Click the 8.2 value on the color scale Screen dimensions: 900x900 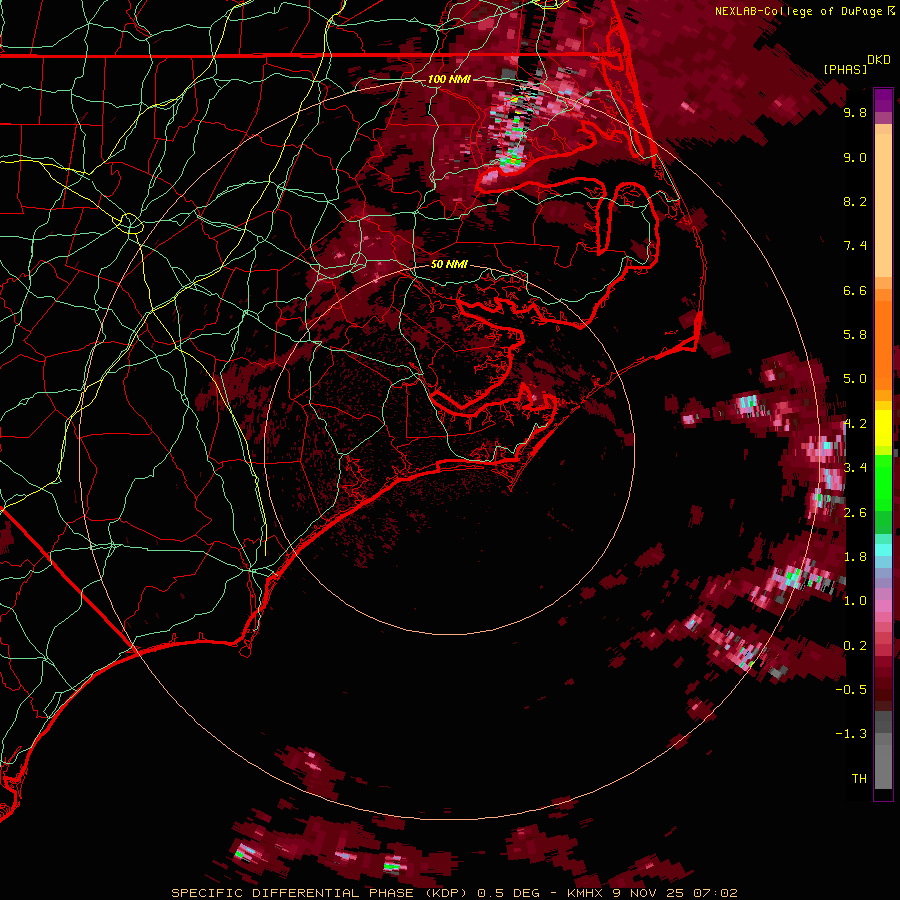coord(855,201)
